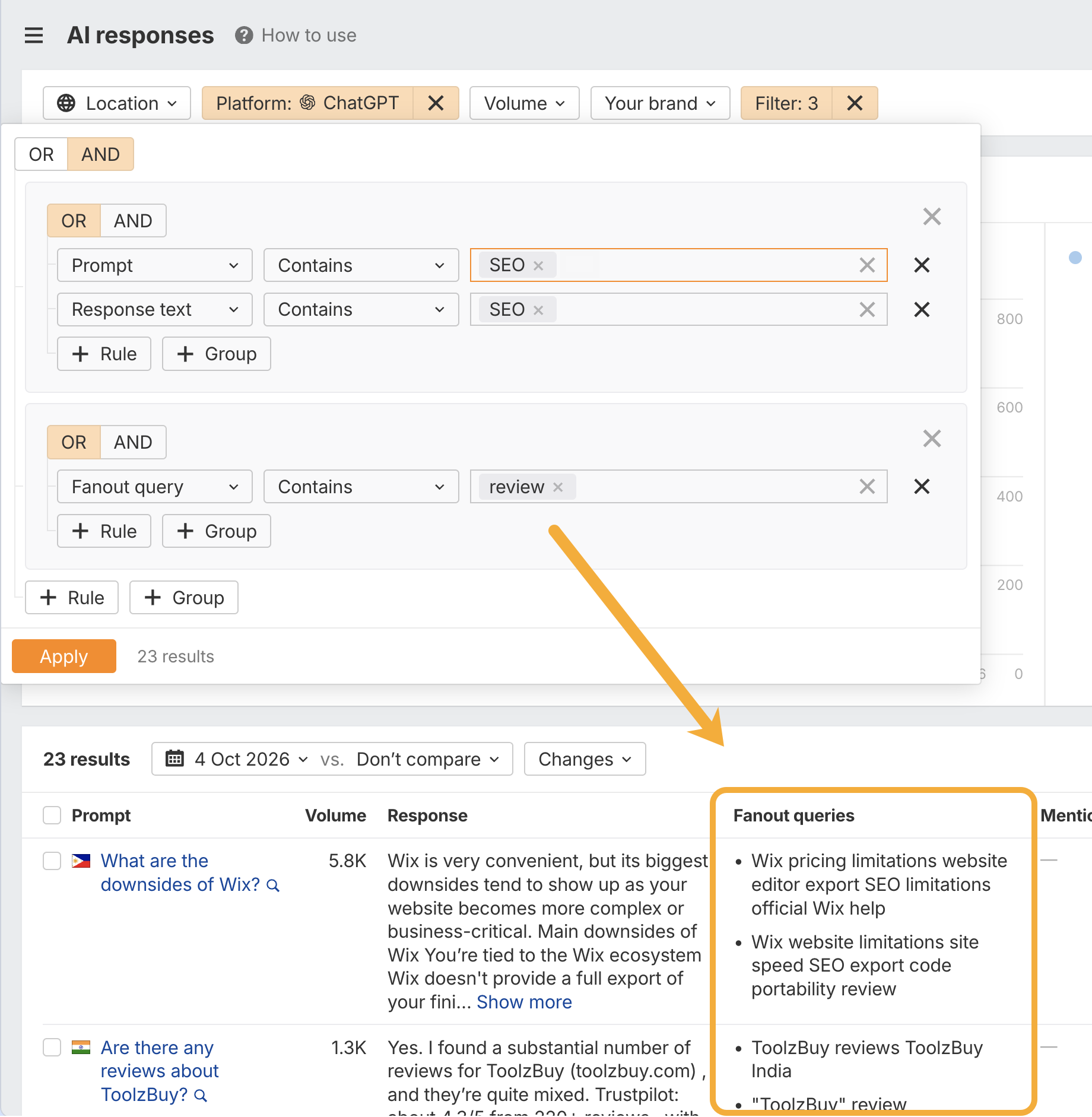Open the hamburger navigation menu
This screenshot has width=1092, height=1117.
pyautogui.click(x=34, y=36)
